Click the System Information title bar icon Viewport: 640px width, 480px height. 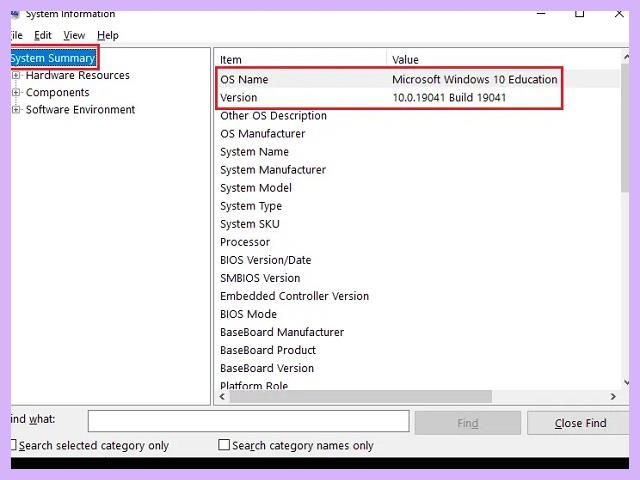pos(16,15)
